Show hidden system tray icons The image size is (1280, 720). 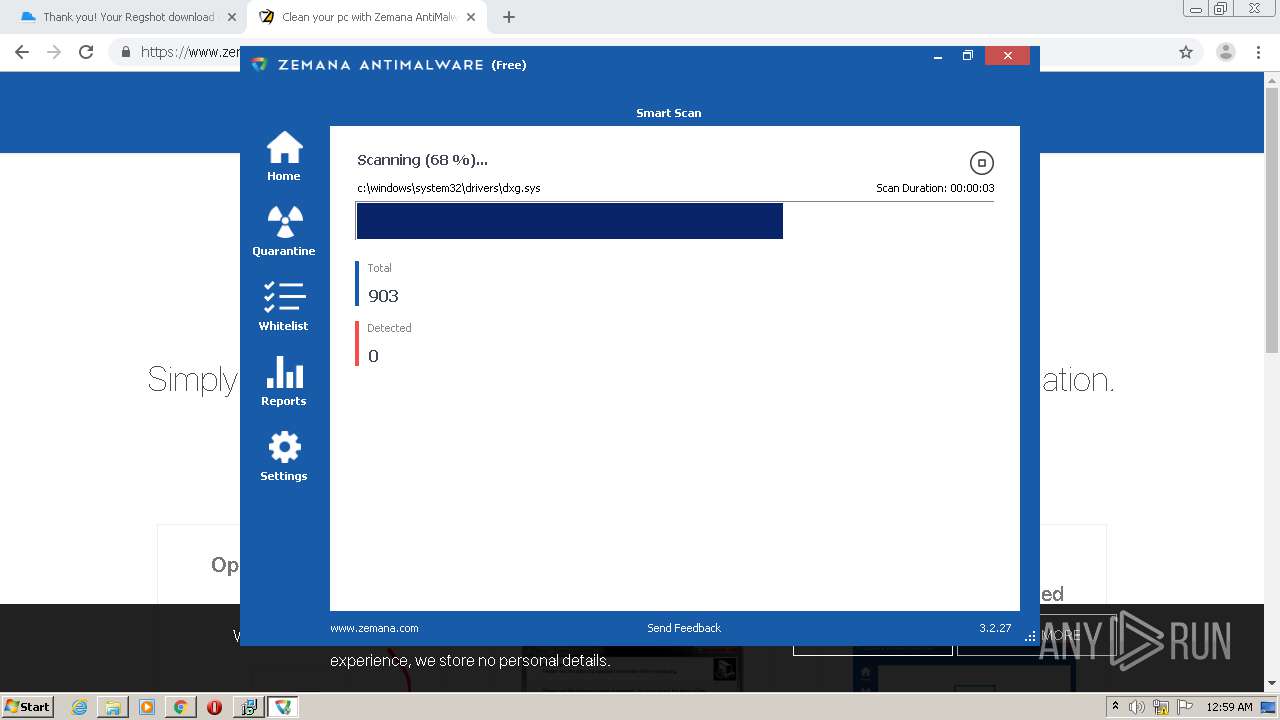(x=1115, y=707)
